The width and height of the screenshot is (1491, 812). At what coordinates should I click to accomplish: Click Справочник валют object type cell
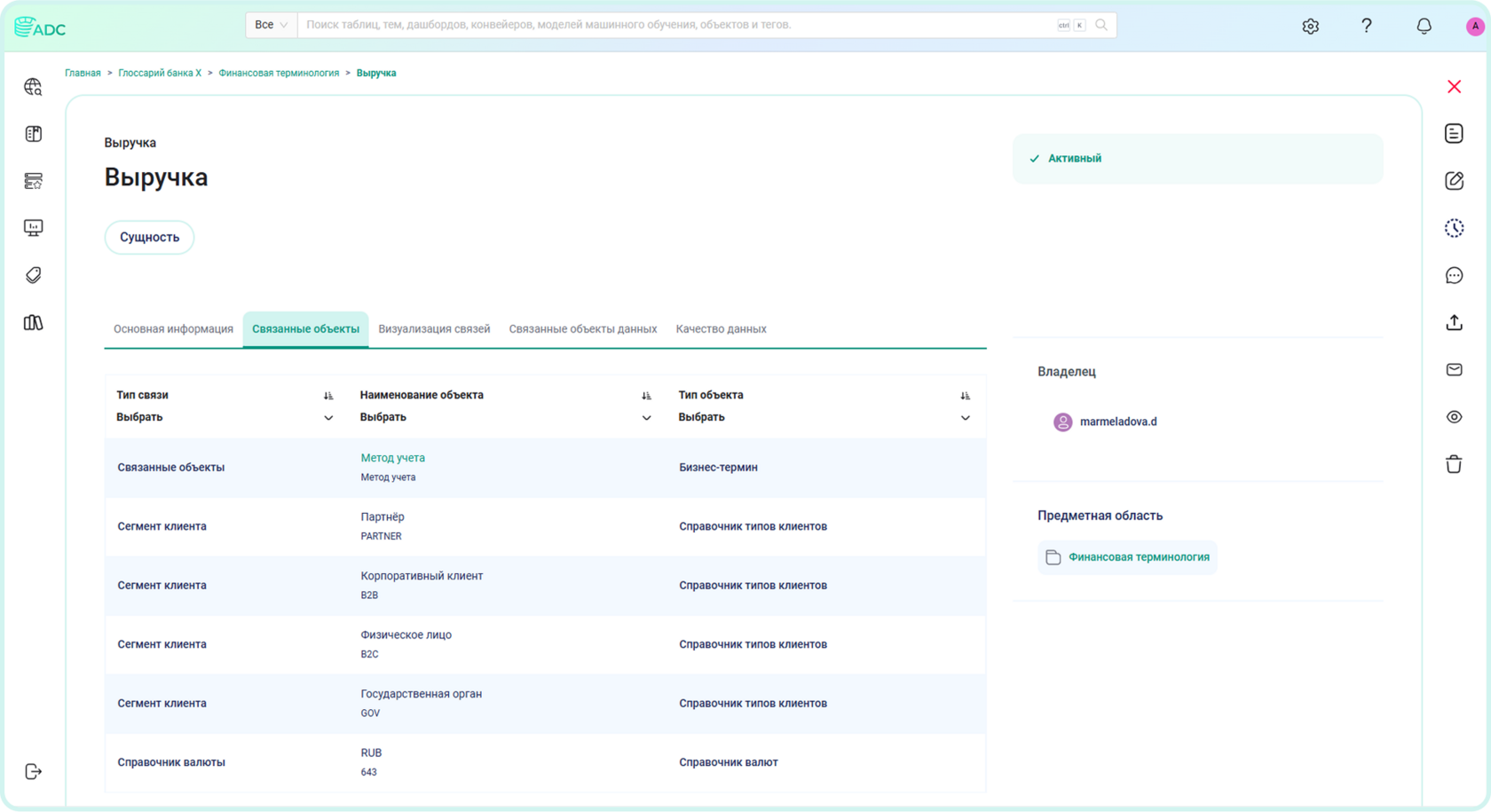(x=728, y=762)
